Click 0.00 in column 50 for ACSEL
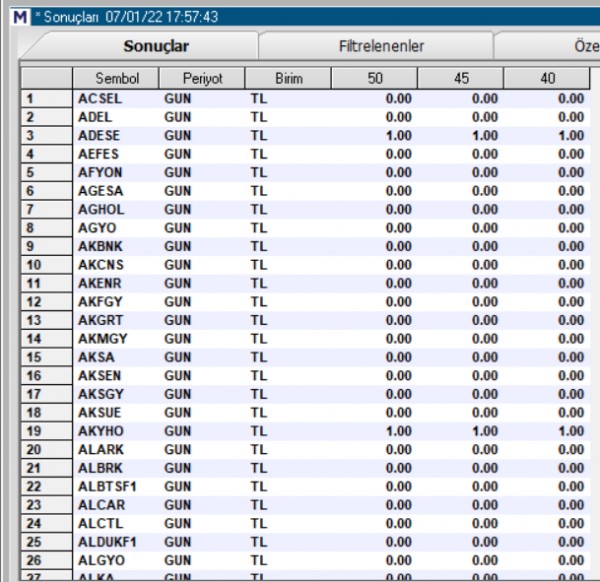600x582 pixels. click(399, 99)
